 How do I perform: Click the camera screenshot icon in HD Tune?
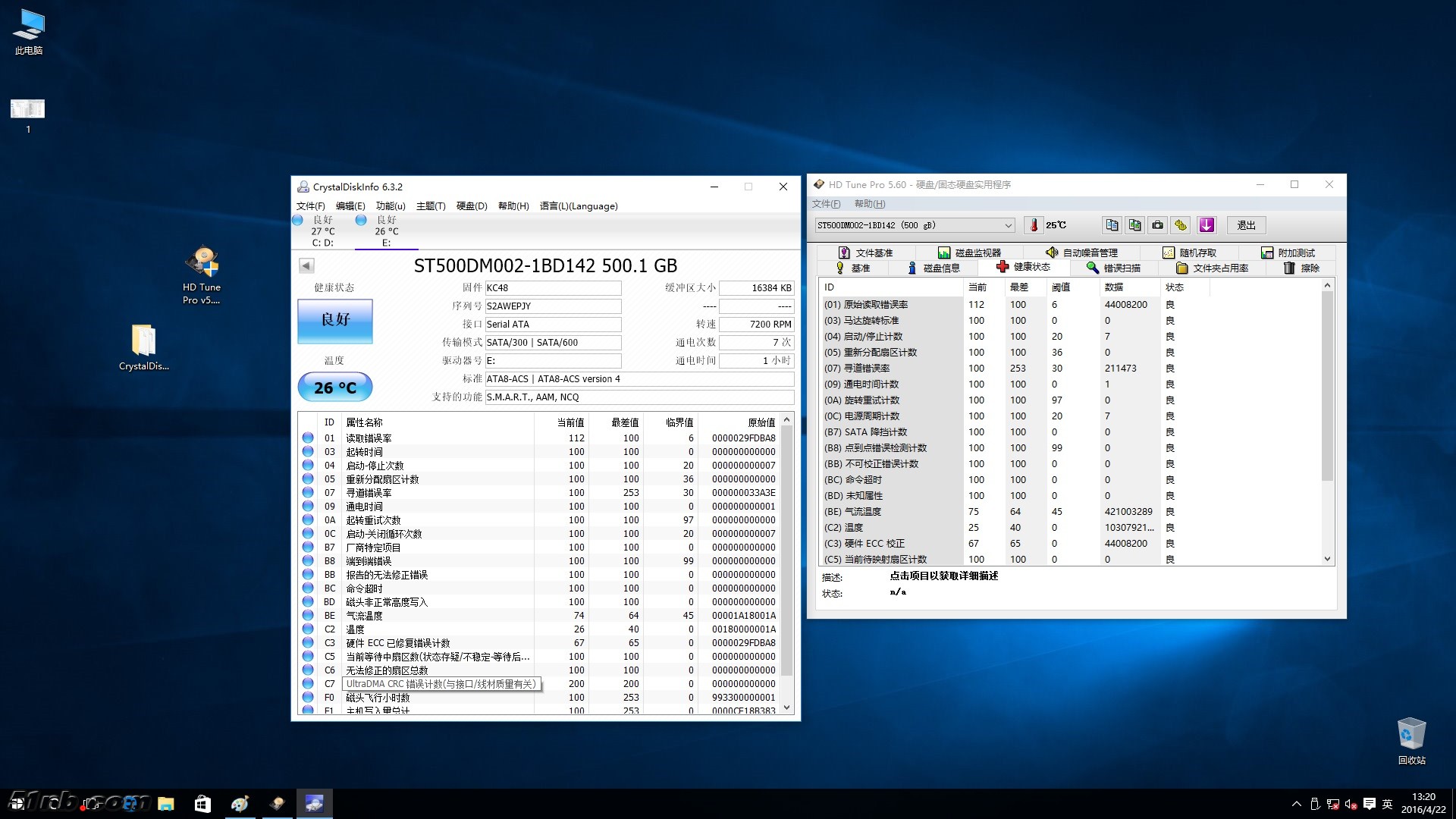1157,225
